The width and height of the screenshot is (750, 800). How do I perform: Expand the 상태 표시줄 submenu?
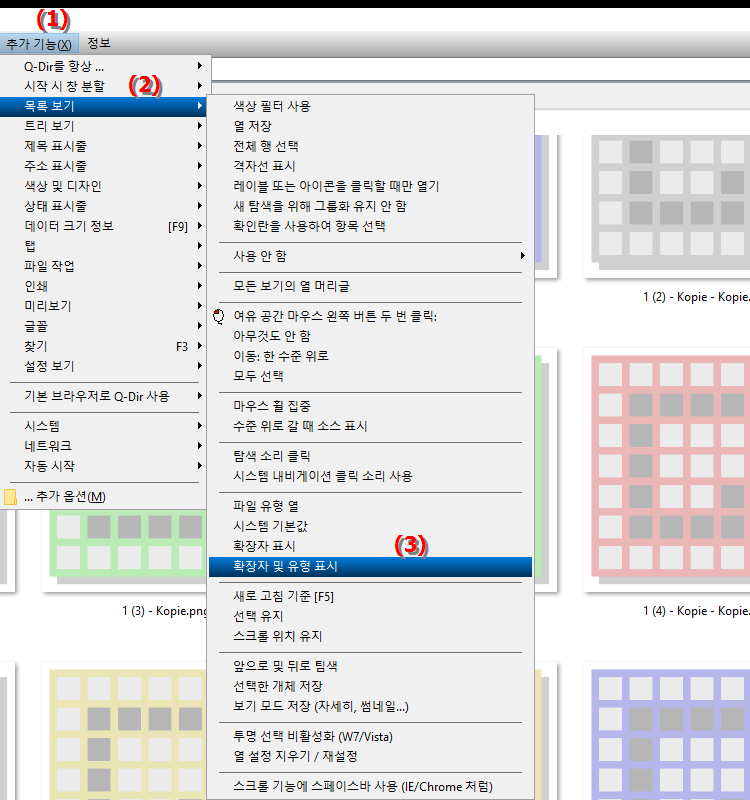coord(104,206)
